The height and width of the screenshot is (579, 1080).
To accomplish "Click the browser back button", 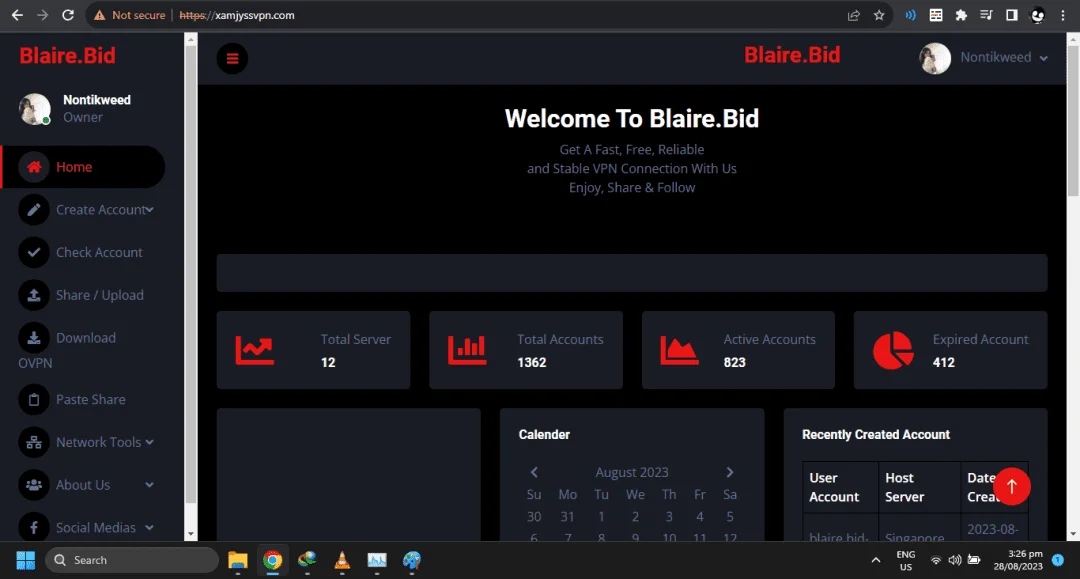I will tap(17, 15).
